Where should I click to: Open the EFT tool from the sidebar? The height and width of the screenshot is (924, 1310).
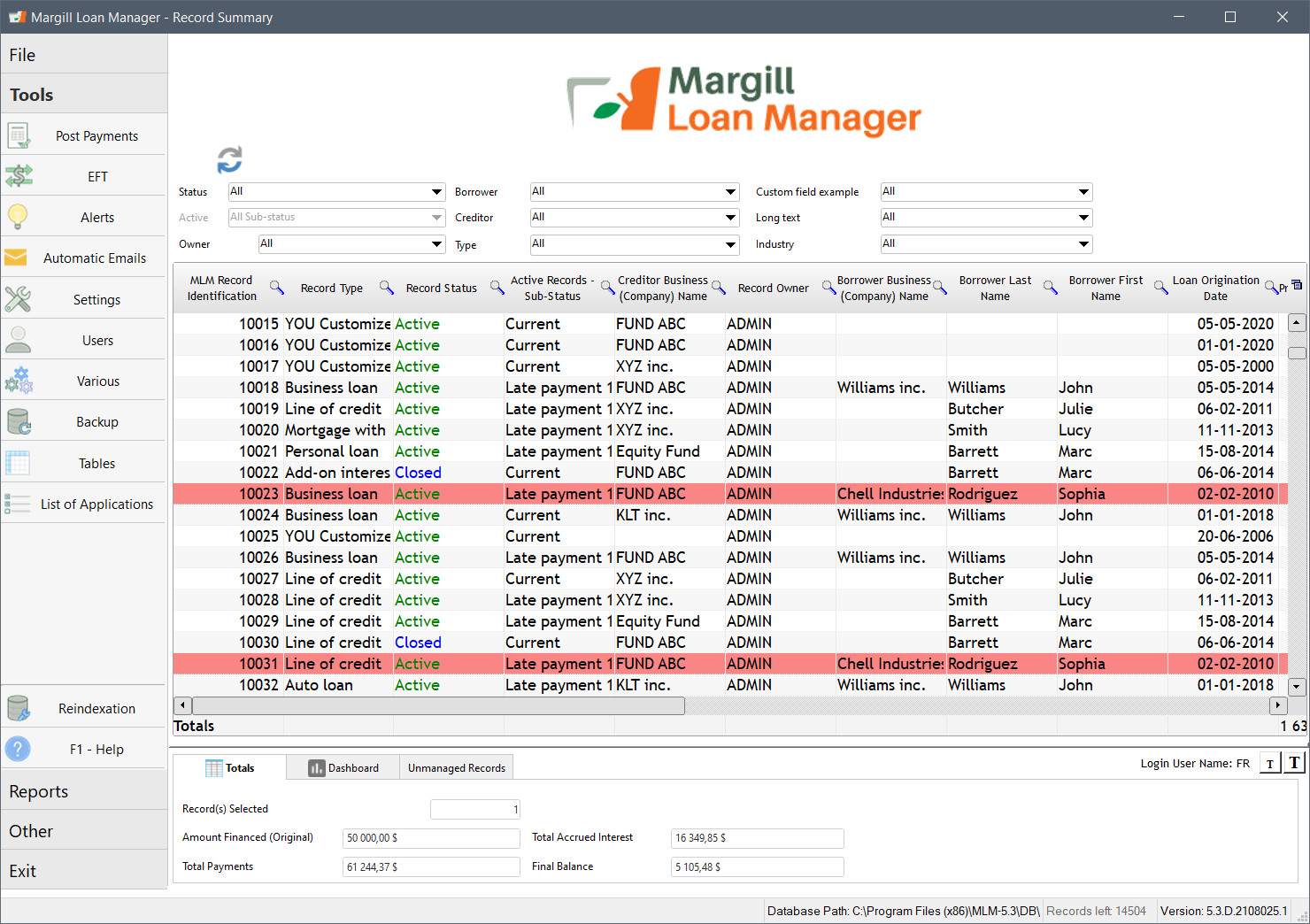tap(19, 175)
